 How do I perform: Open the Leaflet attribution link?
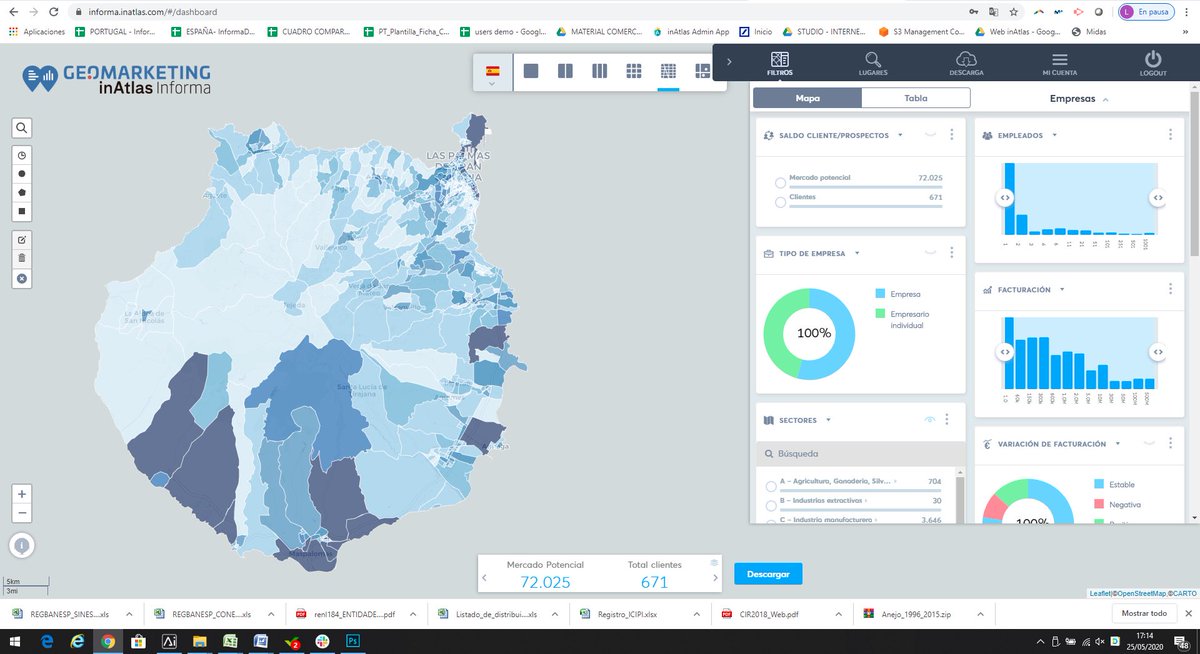pyautogui.click(x=1100, y=594)
